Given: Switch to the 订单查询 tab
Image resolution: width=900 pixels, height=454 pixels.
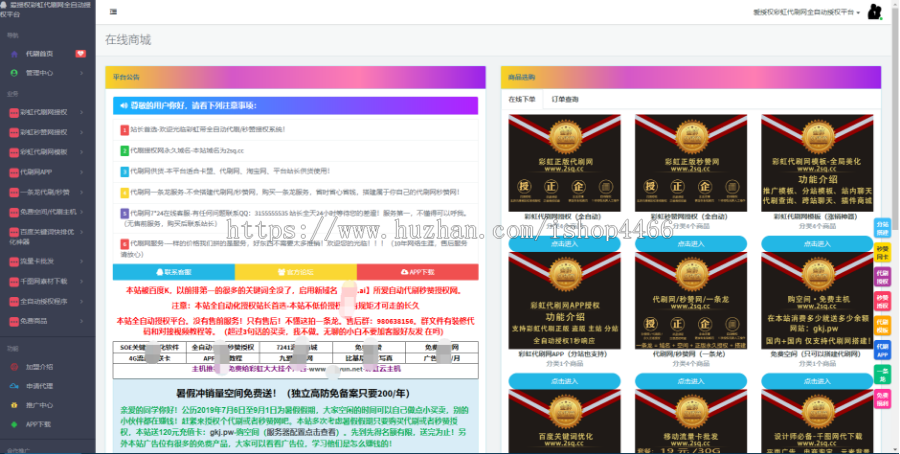Looking at the screenshot, I should pos(565,99).
